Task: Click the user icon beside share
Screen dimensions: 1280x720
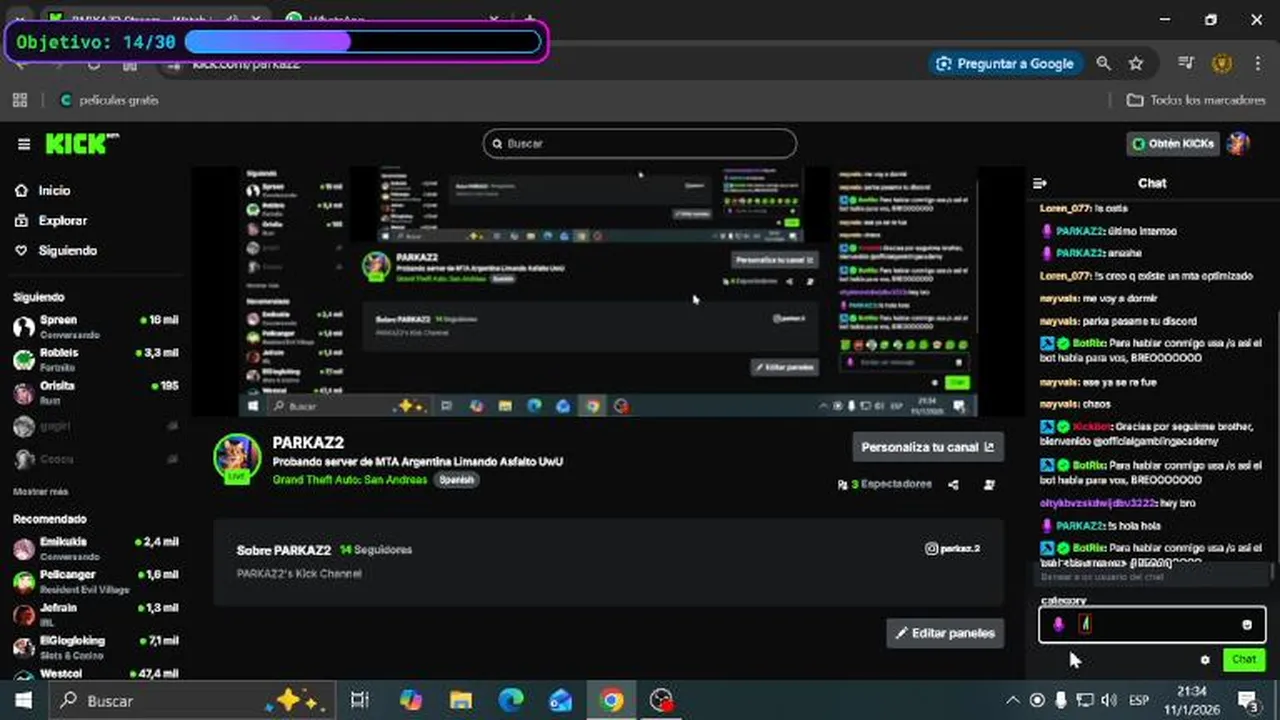Action: coord(989,484)
